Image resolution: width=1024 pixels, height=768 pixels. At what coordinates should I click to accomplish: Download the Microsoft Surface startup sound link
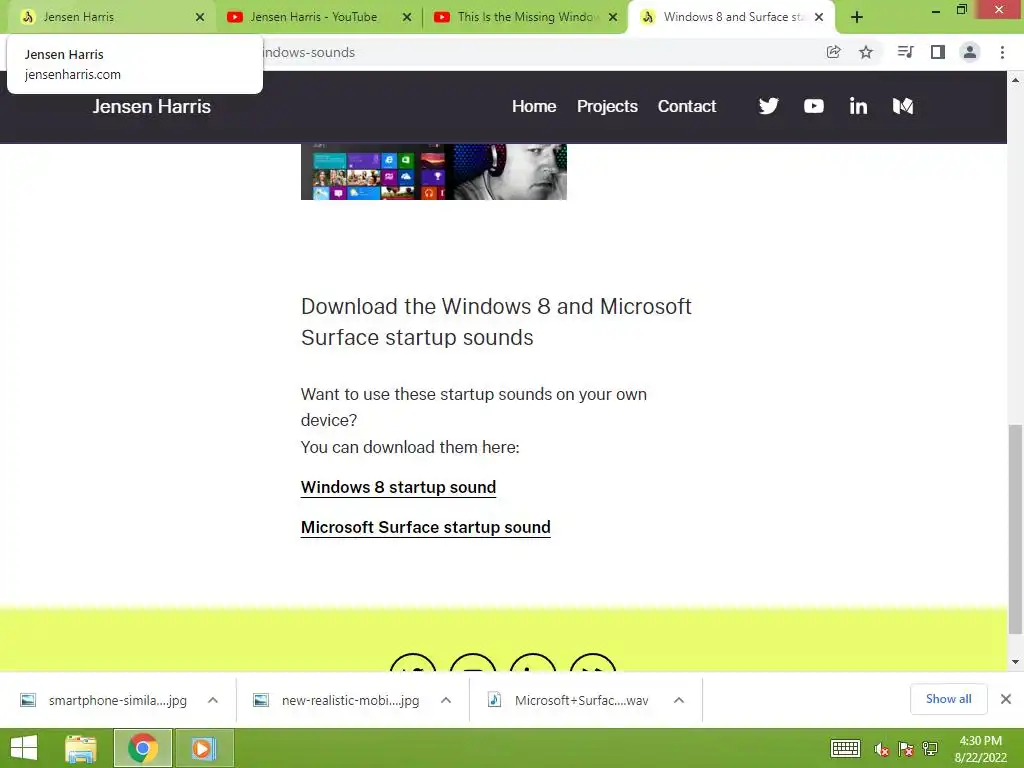pyautogui.click(x=425, y=527)
